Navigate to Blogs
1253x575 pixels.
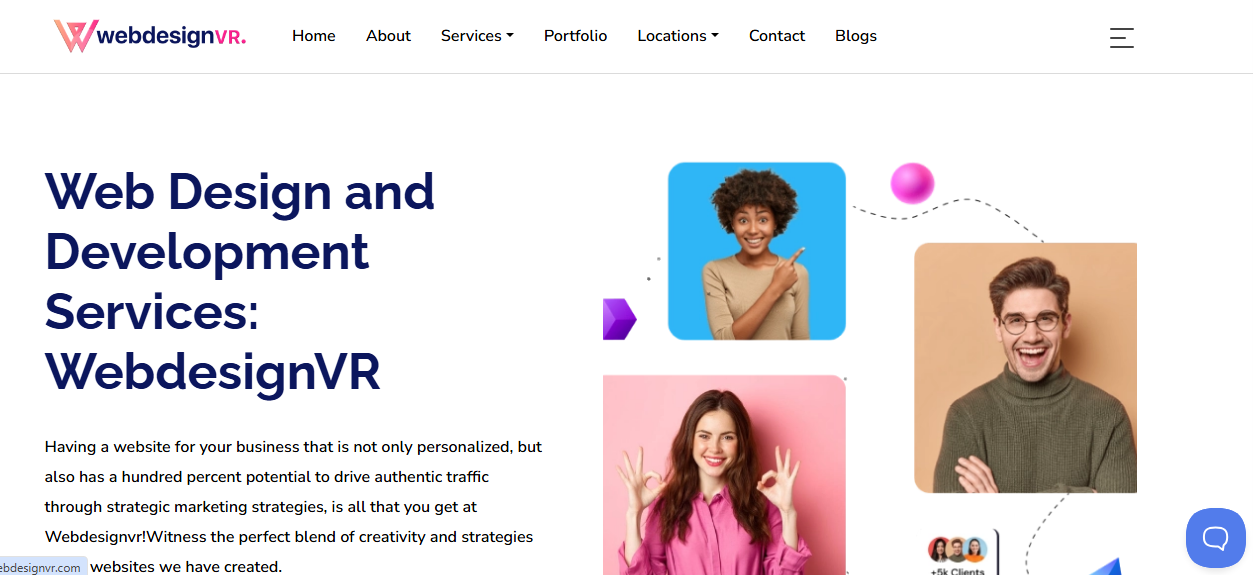pos(856,36)
